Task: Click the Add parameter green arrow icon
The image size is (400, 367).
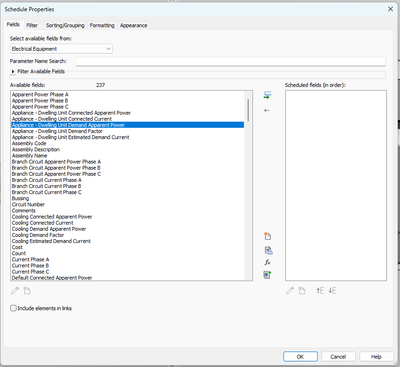Action: click(x=267, y=95)
